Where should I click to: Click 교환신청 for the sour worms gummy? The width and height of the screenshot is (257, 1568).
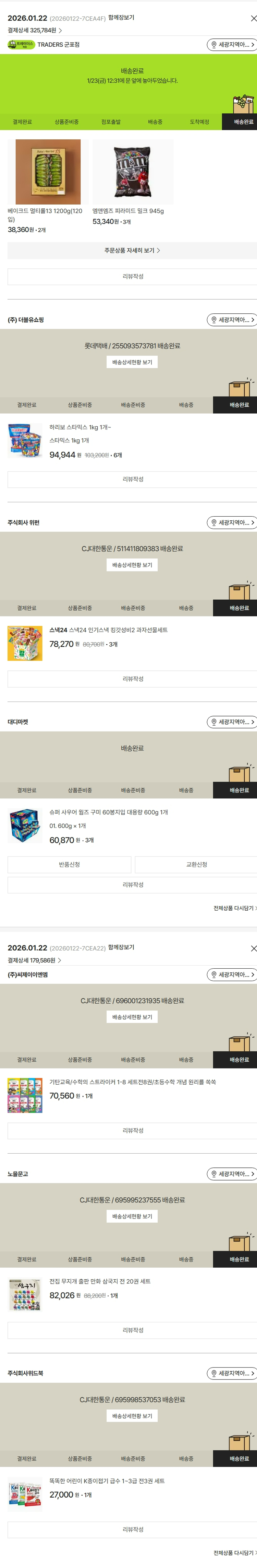pyautogui.click(x=196, y=864)
